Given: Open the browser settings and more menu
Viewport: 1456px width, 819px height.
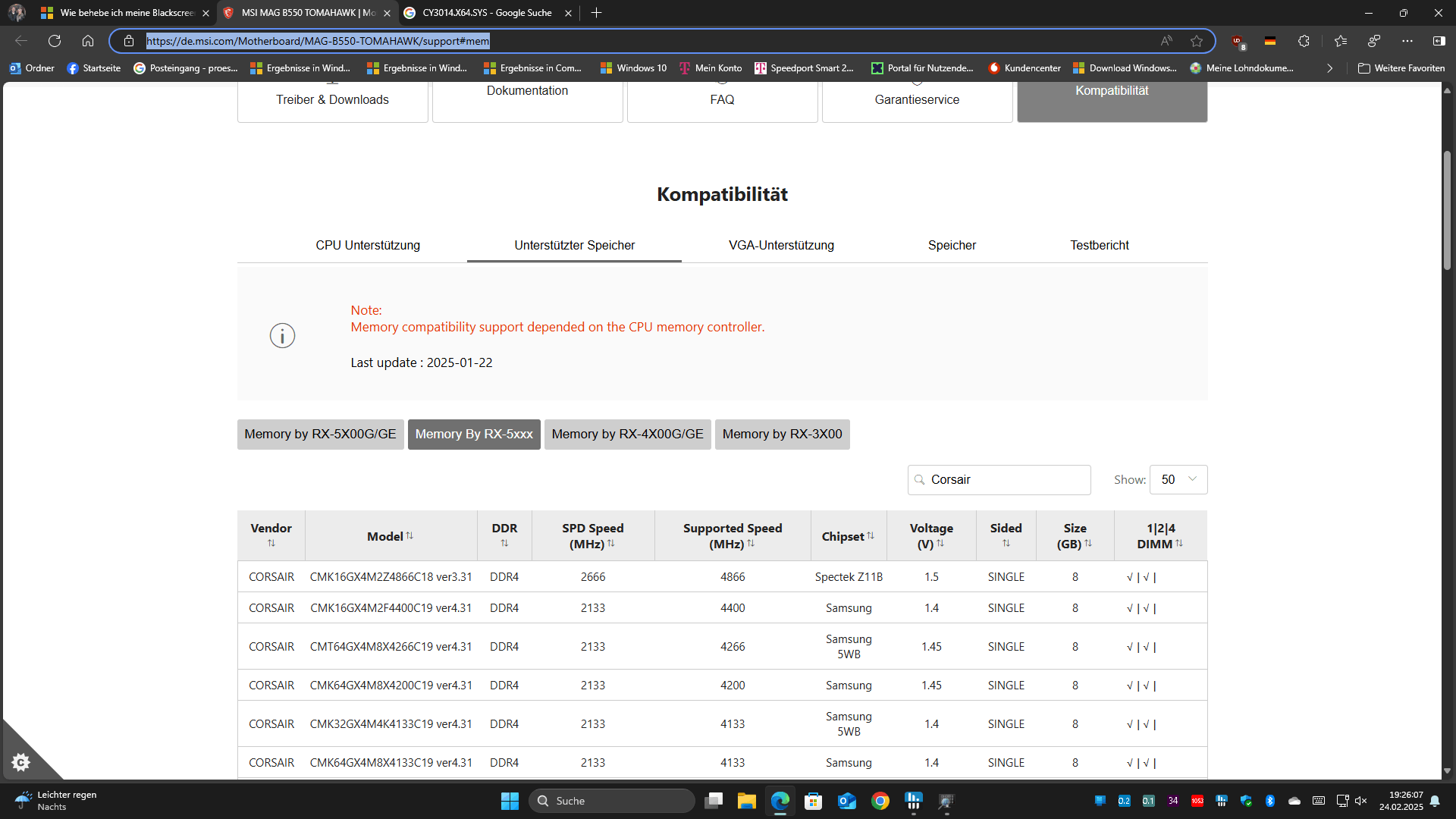Looking at the screenshot, I should (x=1407, y=41).
